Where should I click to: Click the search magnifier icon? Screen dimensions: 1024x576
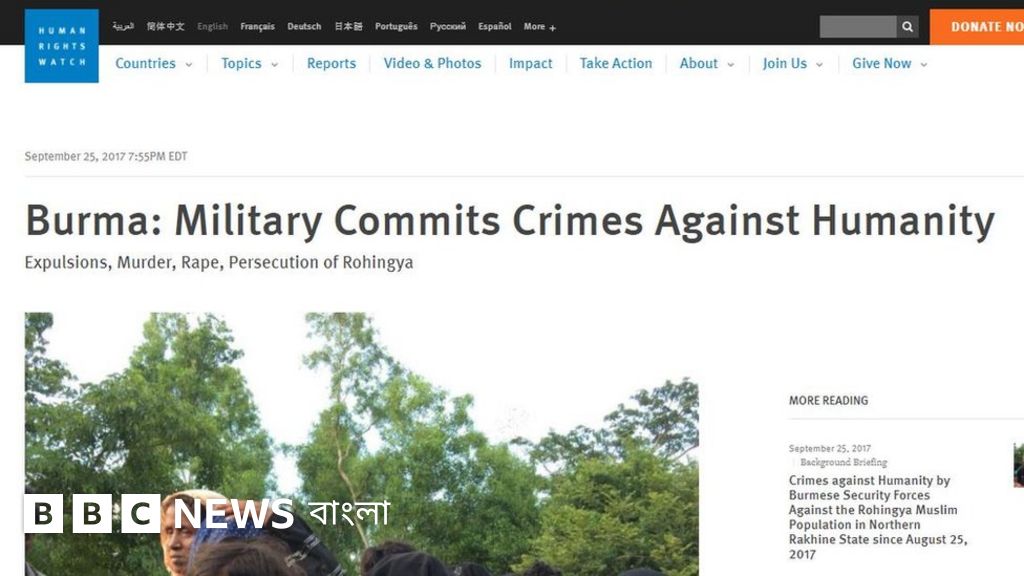click(907, 27)
